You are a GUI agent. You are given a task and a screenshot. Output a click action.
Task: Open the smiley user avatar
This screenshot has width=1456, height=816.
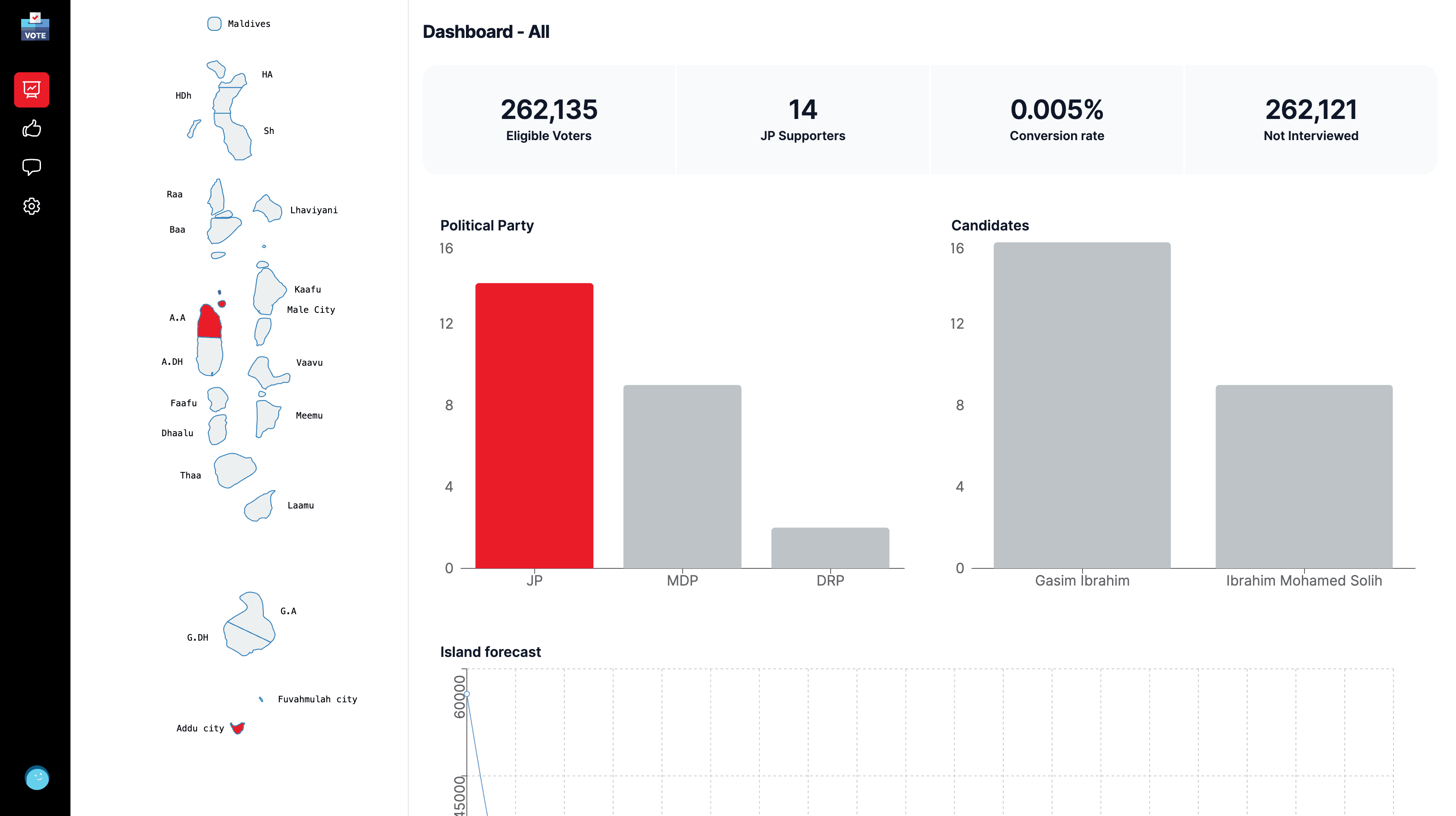37,778
